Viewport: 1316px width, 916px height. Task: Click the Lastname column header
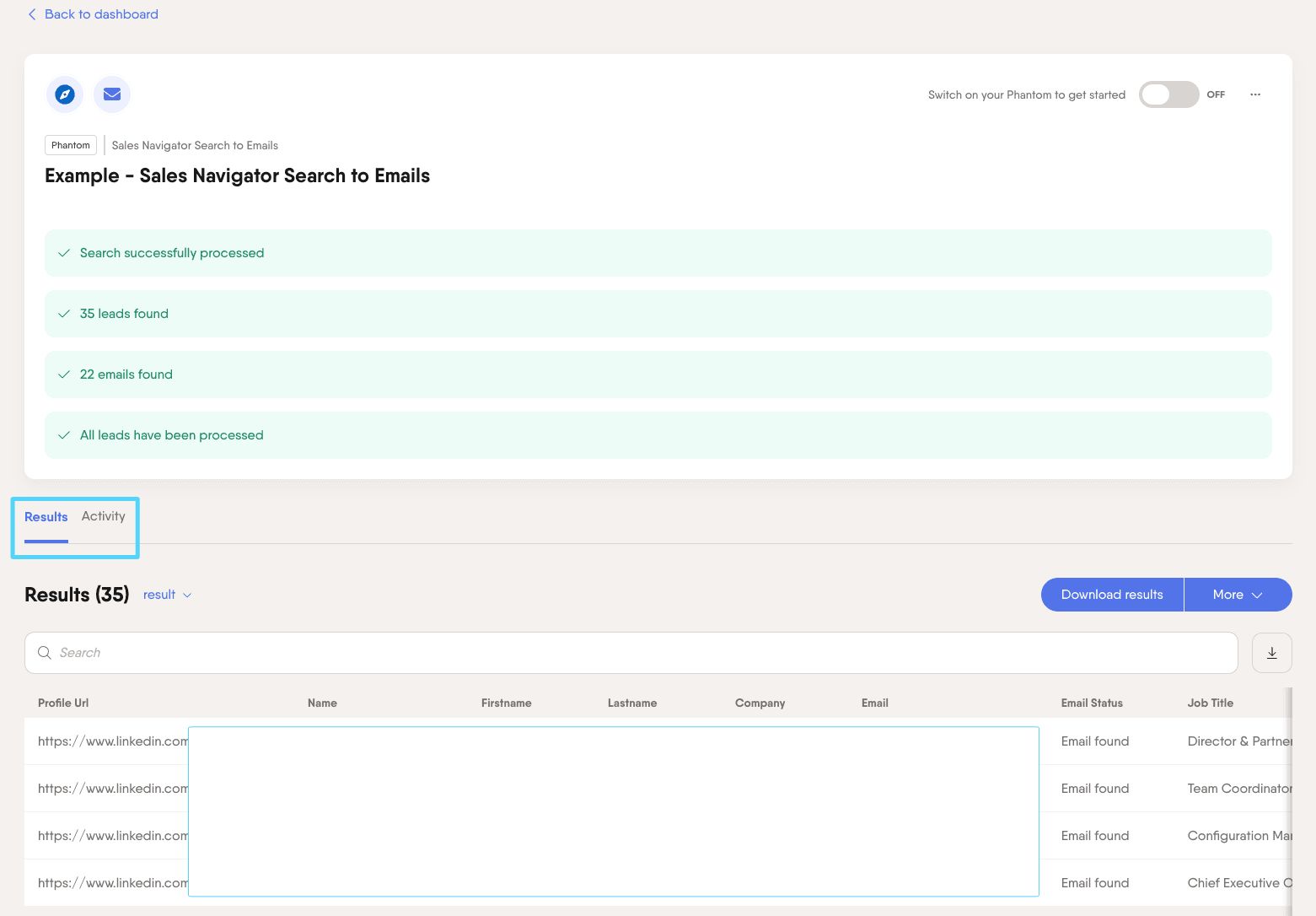(x=632, y=703)
